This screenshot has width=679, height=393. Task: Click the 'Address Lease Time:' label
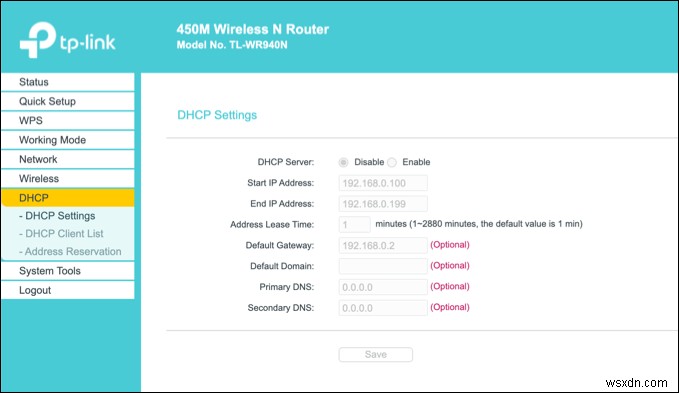tap(272, 225)
